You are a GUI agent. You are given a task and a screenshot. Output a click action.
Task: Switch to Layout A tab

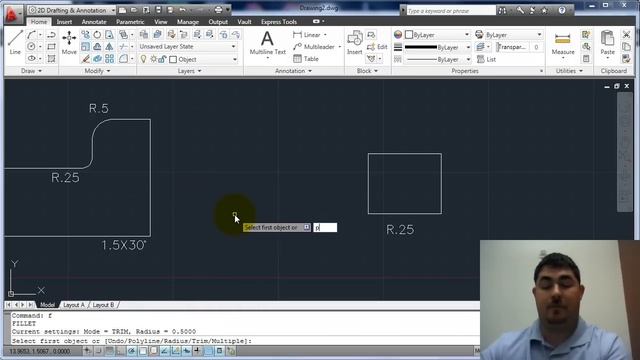point(74,305)
